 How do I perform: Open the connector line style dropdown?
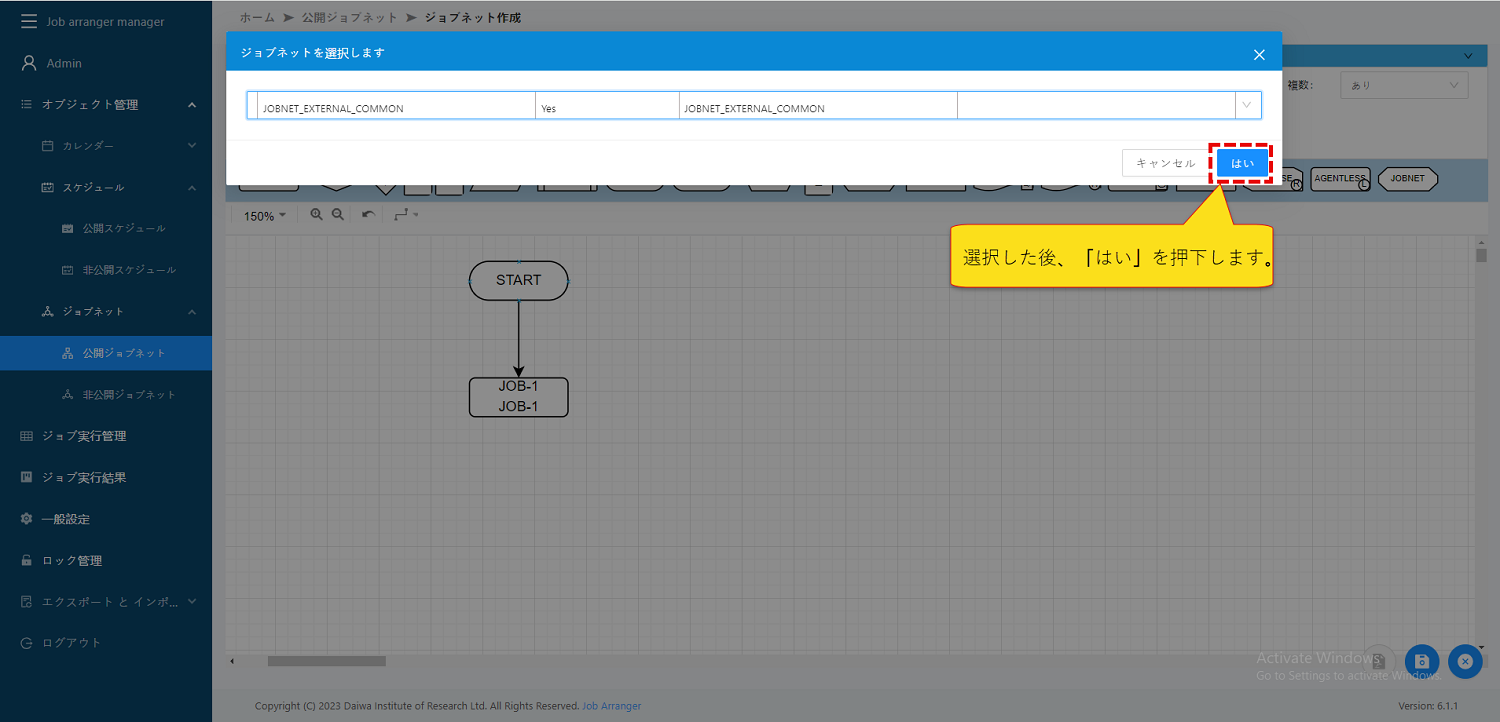pyautogui.click(x=405, y=215)
